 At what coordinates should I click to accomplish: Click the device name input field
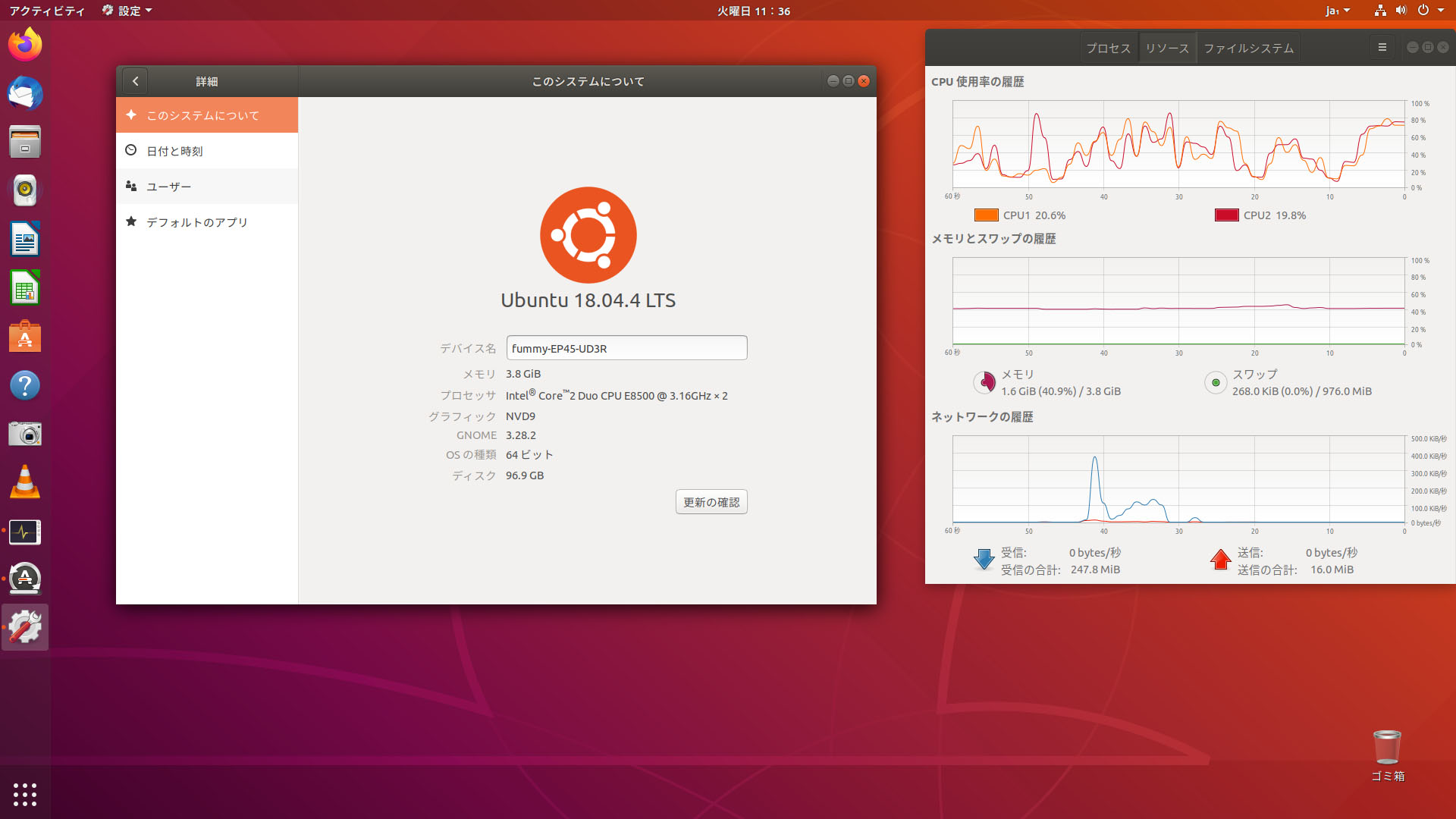(626, 348)
